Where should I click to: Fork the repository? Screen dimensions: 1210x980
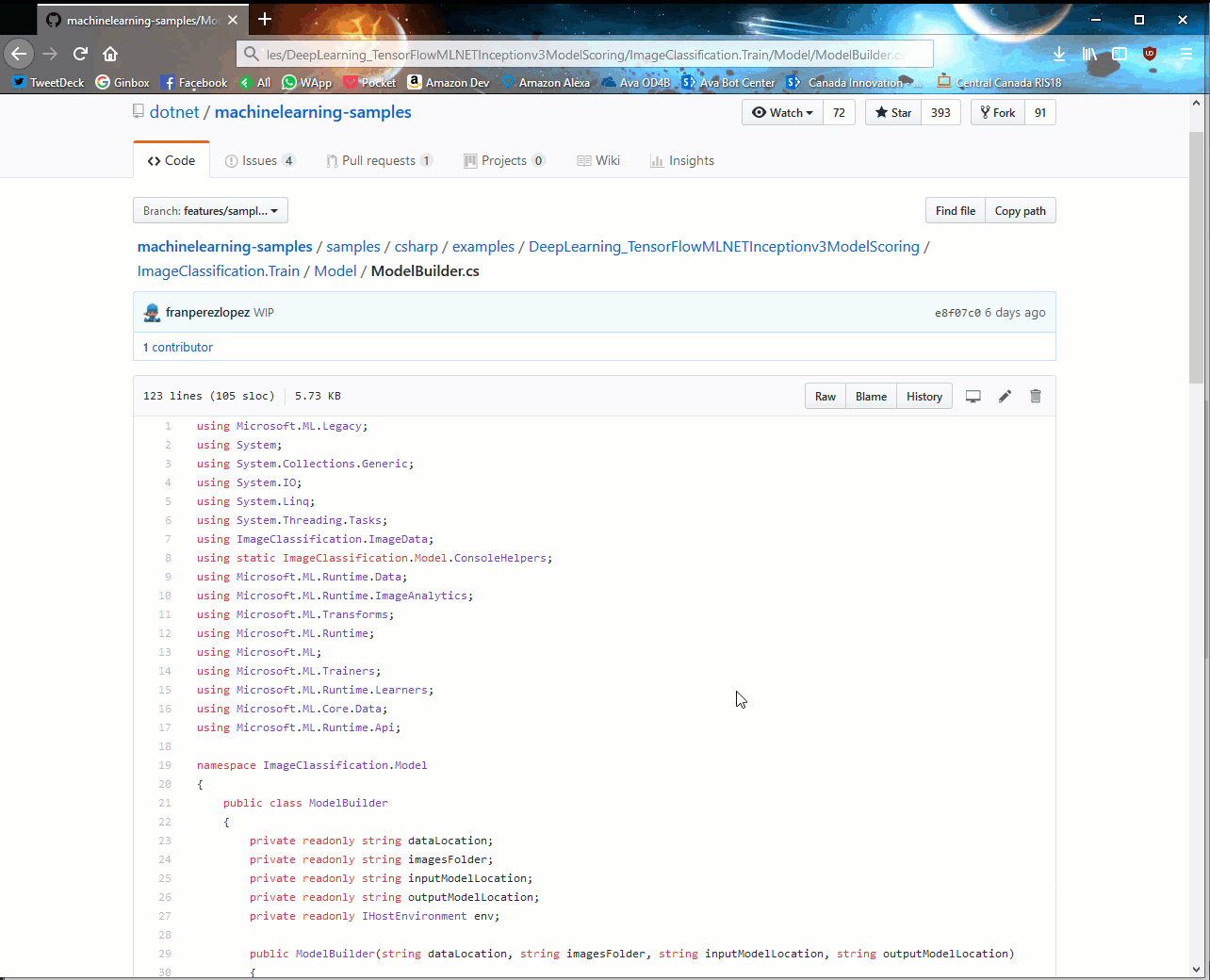pos(996,111)
